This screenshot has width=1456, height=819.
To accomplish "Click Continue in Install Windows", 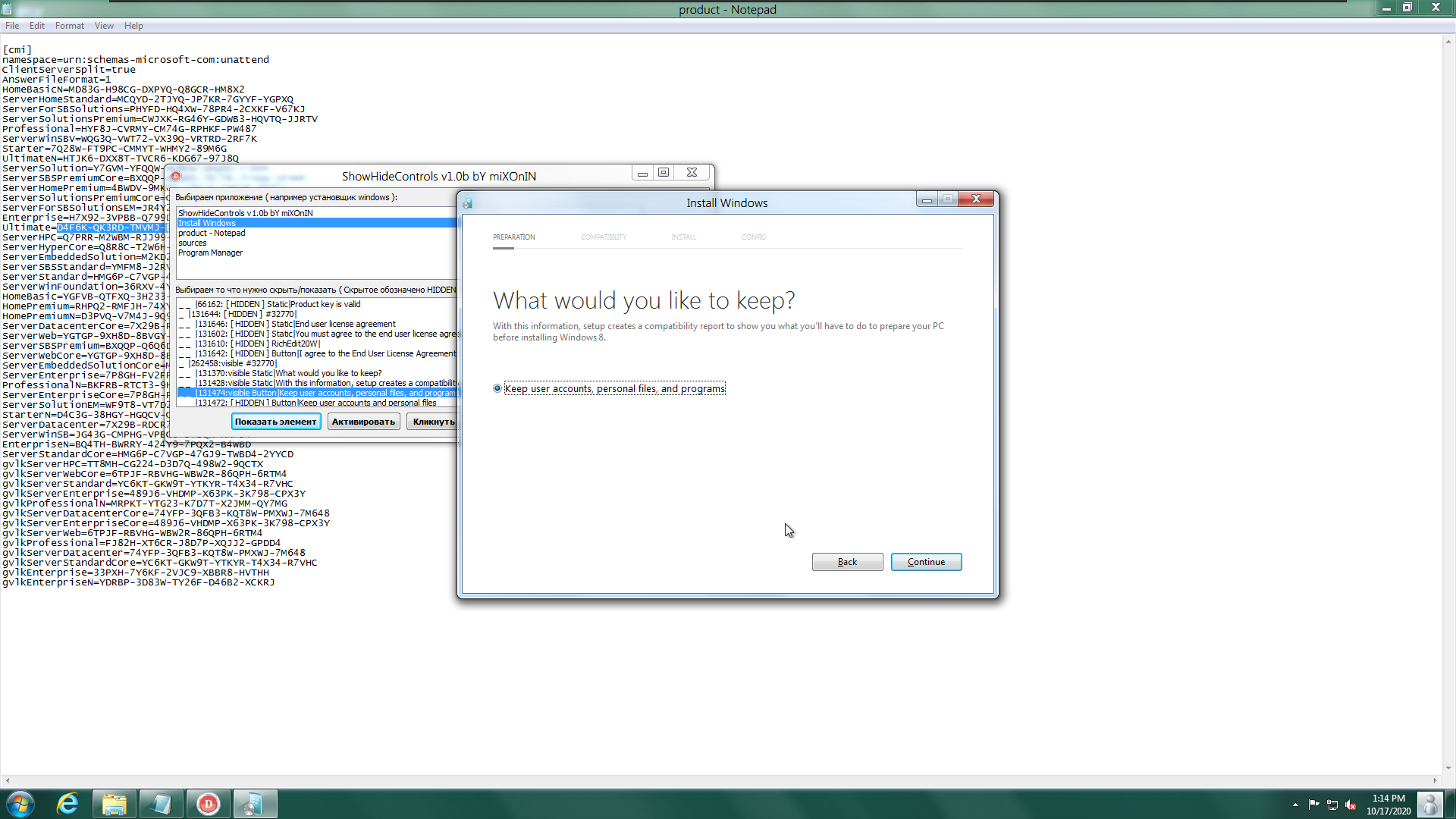I will pos(926,562).
